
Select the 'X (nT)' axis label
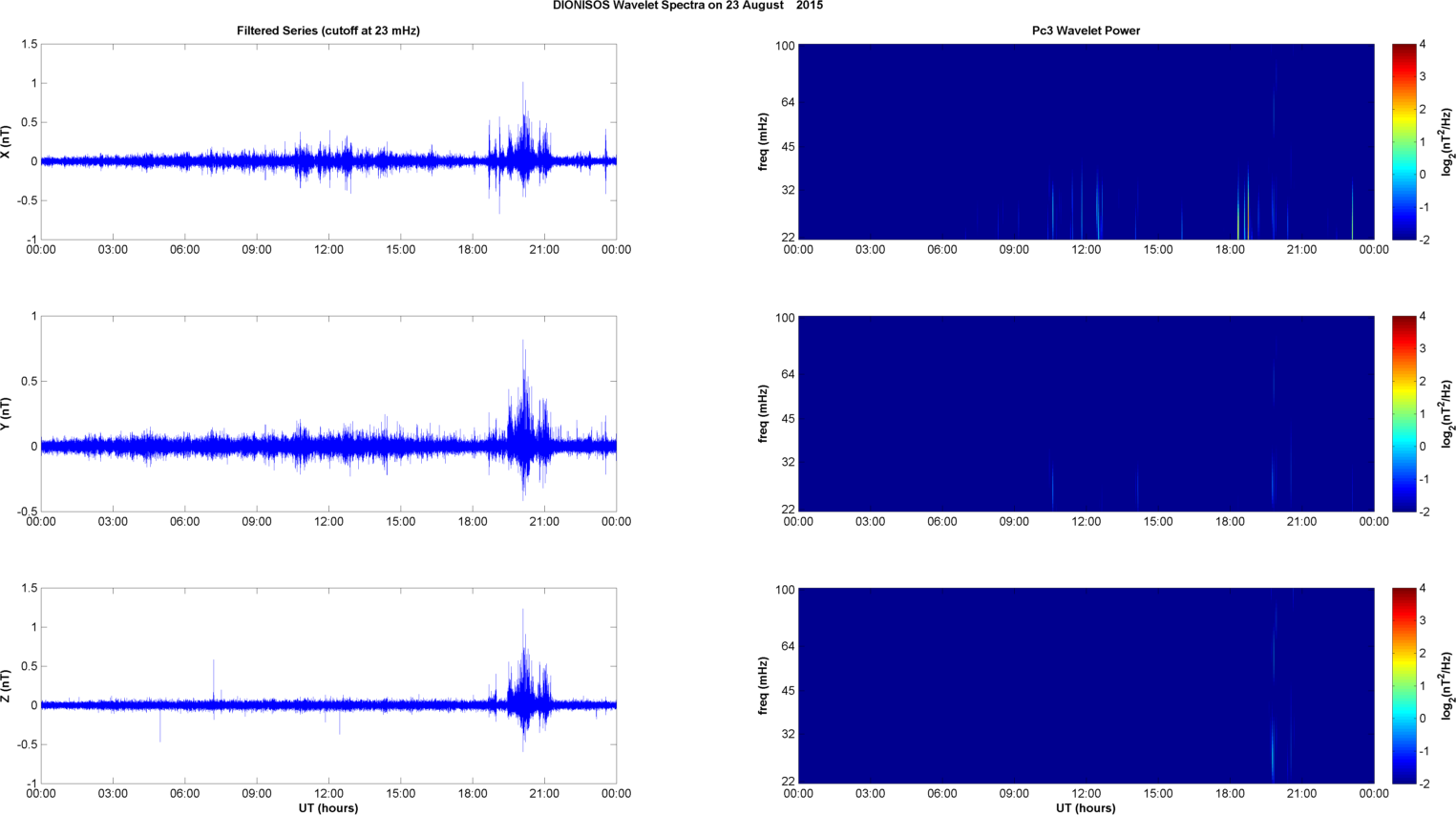(x=6, y=141)
